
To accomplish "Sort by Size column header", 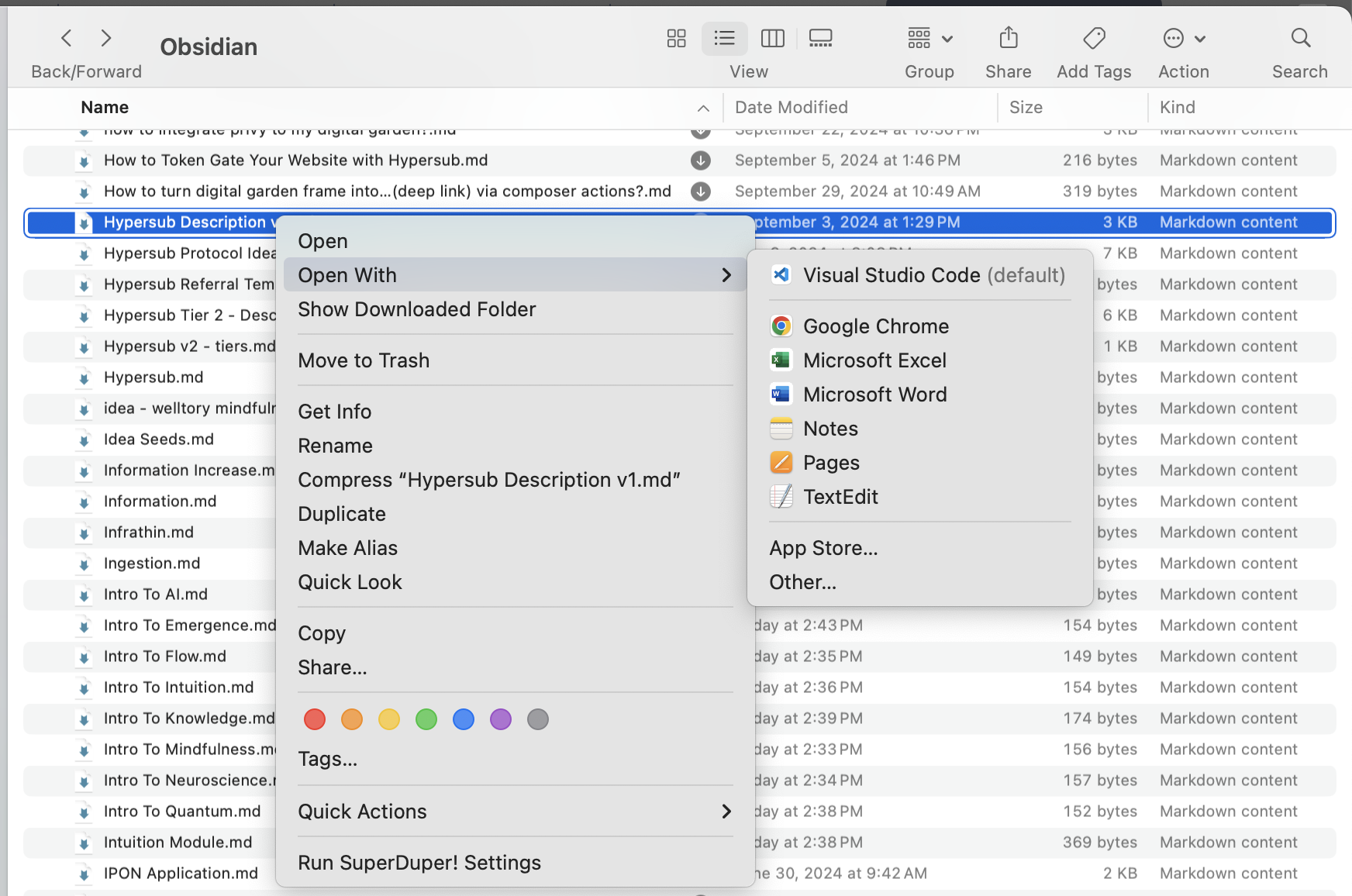I will 1026,107.
